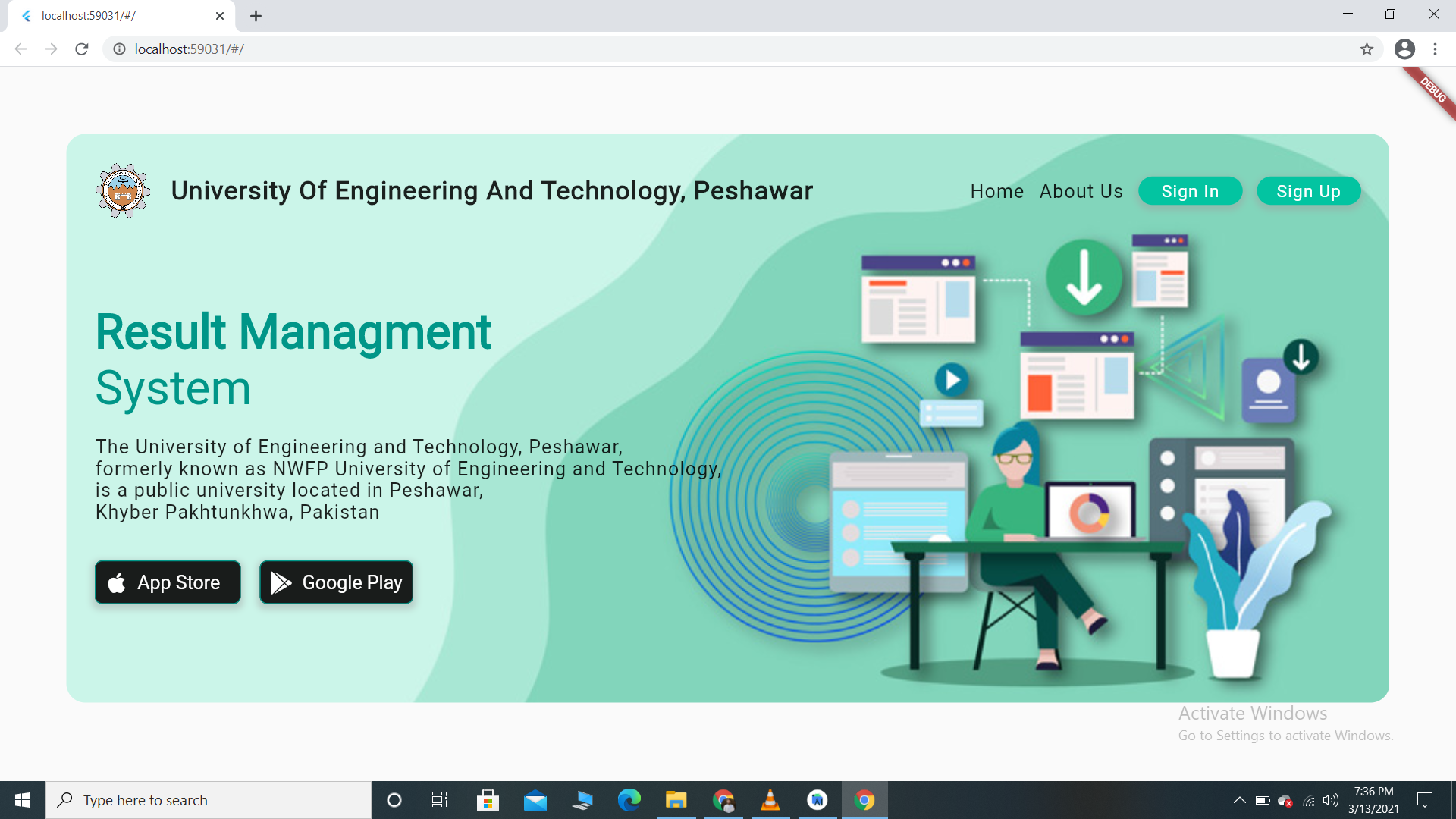Launch Microsoft Store from taskbar
The height and width of the screenshot is (819, 1456).
coord(488,800)
